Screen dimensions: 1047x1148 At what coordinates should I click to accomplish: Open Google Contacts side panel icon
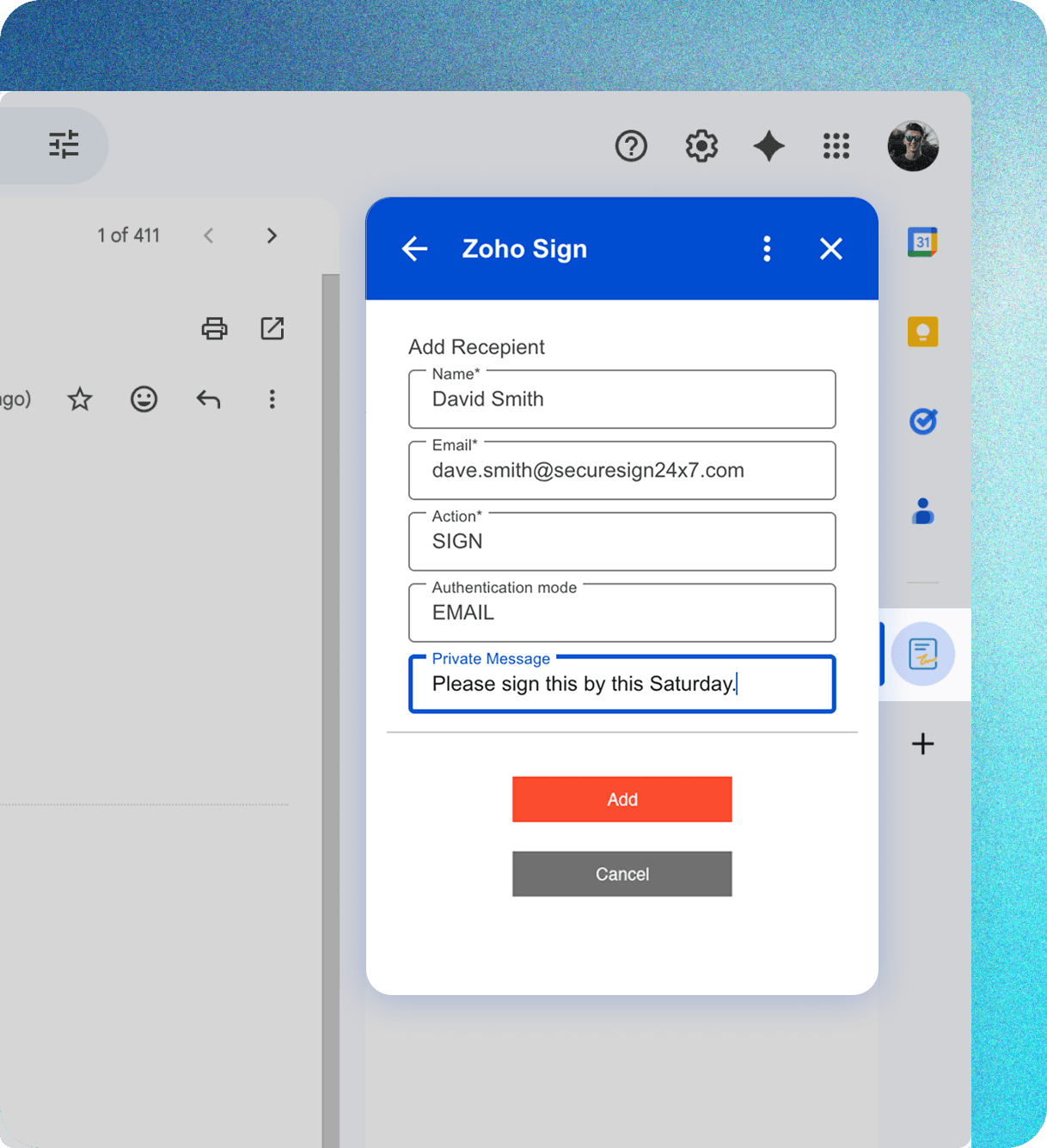pyautogui.click(x=923, y=511)
